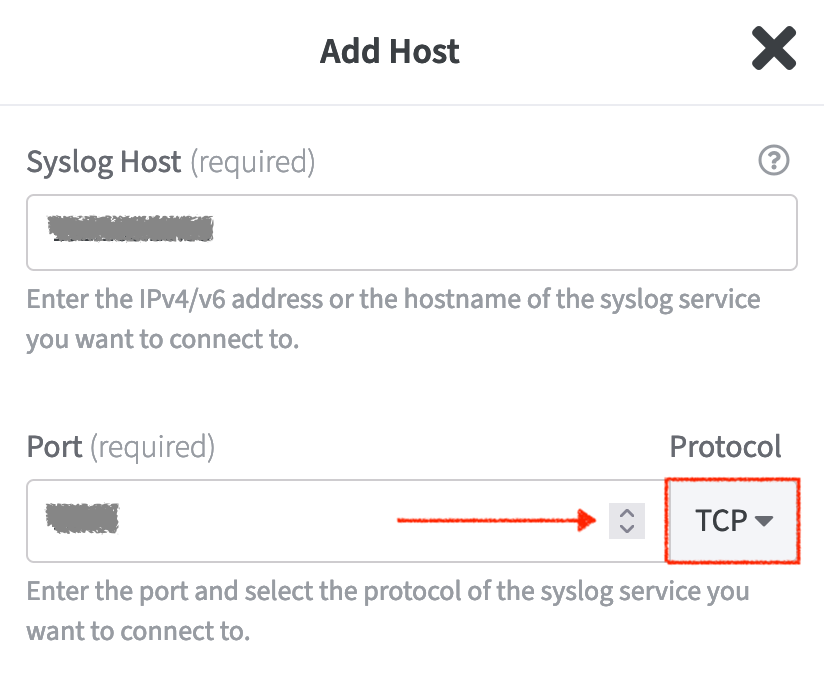This screenshot has width=824, height=700.
Task: Click the "Protocol" label above the dropdown
Action: [x=725, y=446]
